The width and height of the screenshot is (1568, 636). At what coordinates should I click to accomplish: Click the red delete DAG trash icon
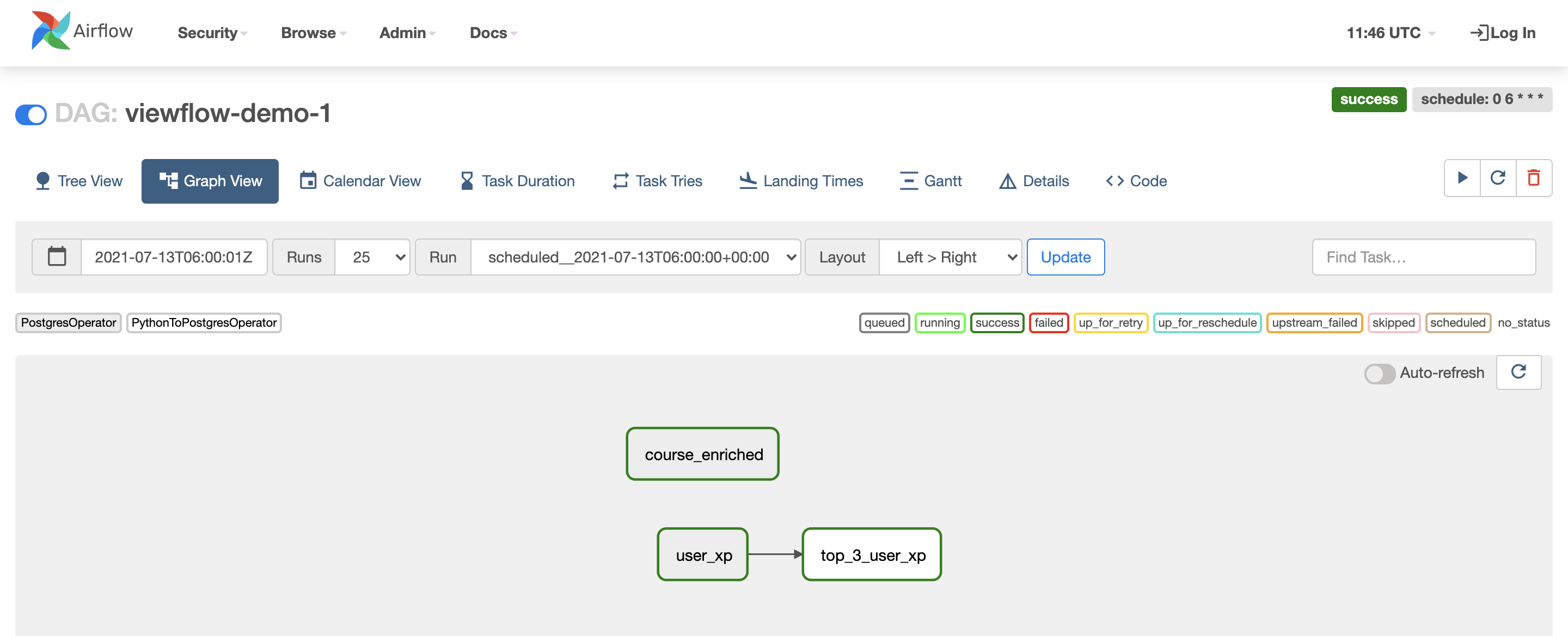pos(1534,178)
